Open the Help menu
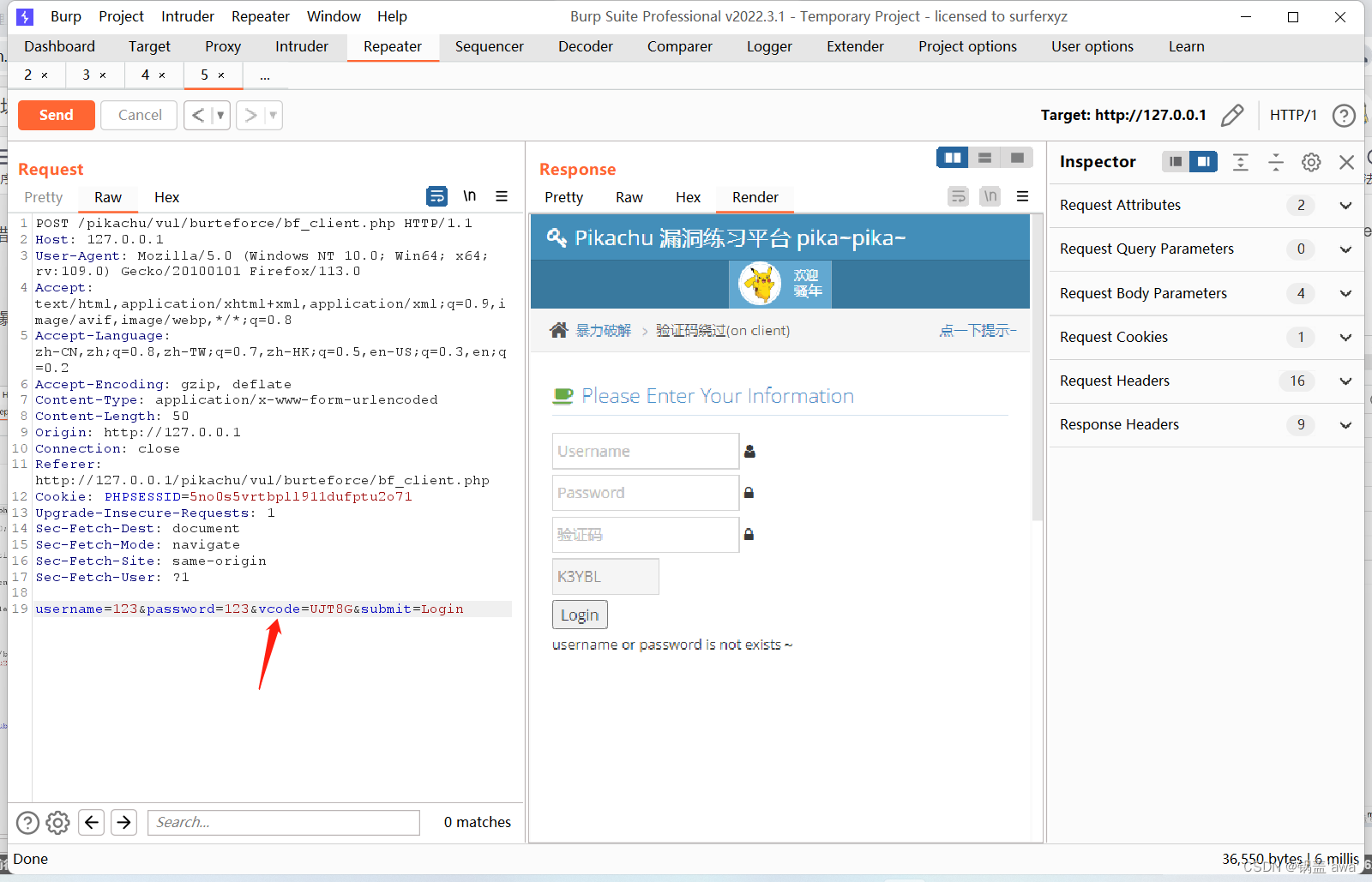The width and height of the screenshot is (1372, 882). click(x=392, y=16)
